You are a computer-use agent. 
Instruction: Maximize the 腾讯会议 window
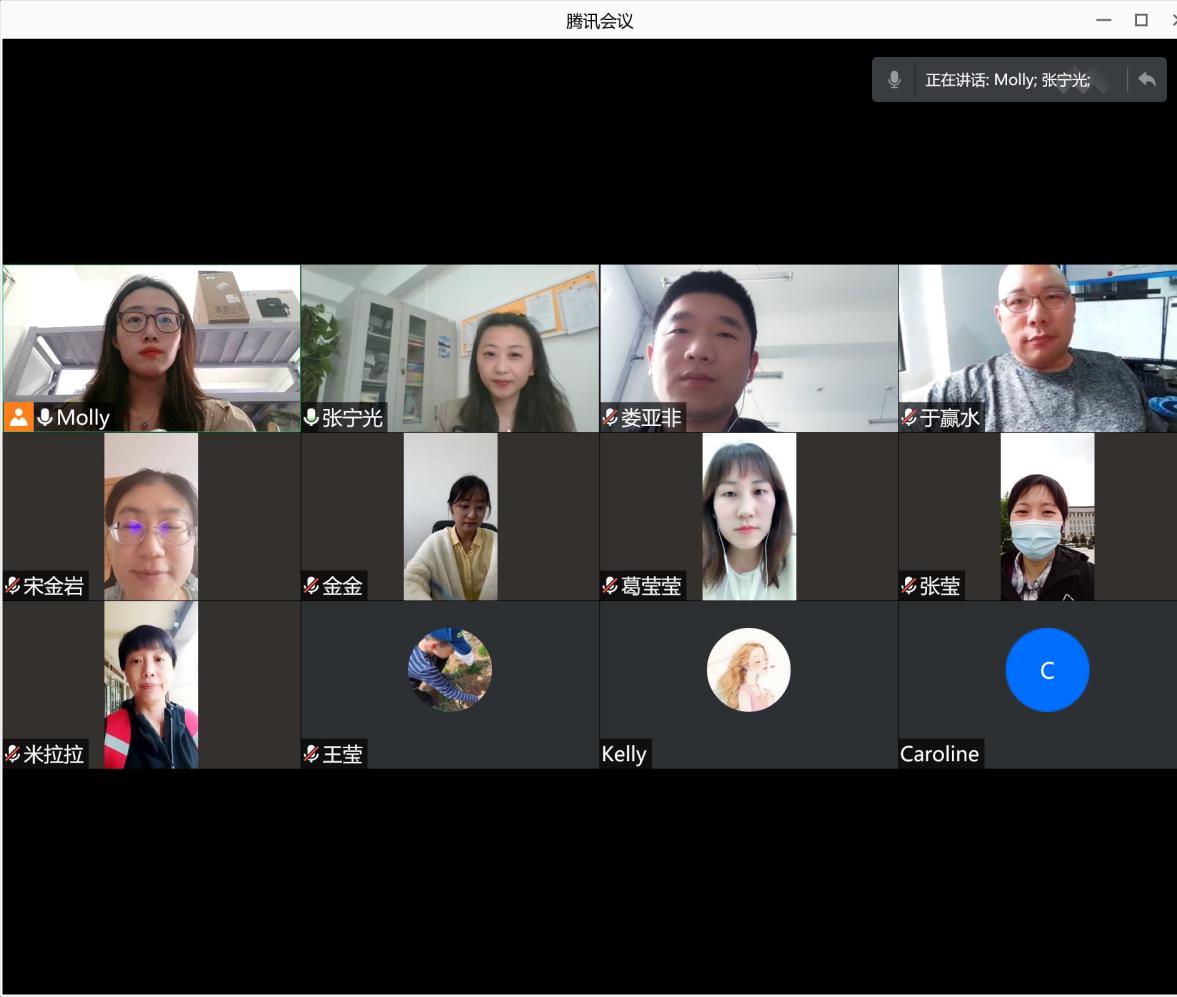click(1141, 20)
